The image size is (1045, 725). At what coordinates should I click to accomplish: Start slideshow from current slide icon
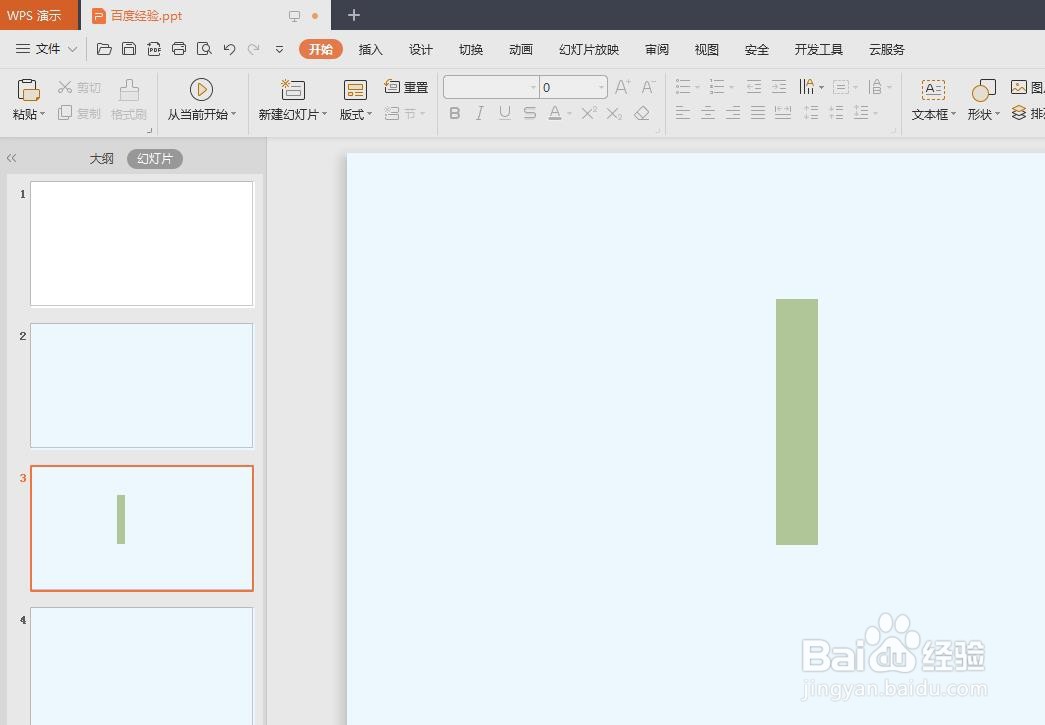pos(201,90)
